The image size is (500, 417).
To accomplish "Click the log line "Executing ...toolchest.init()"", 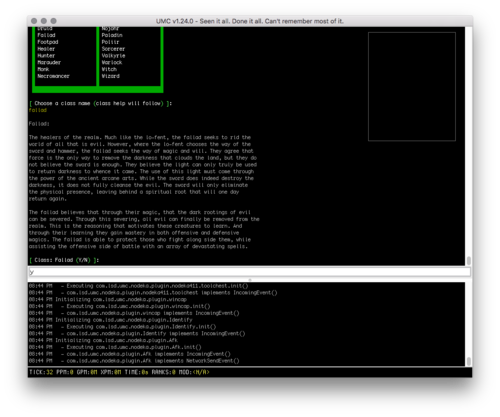I will point(138,286).
